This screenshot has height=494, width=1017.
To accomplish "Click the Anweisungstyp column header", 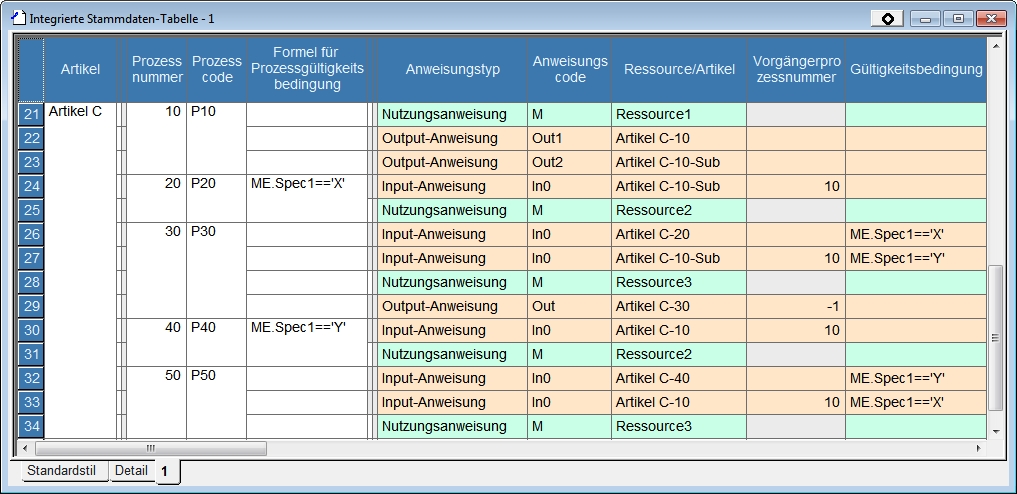I will (x=453, y=69).
